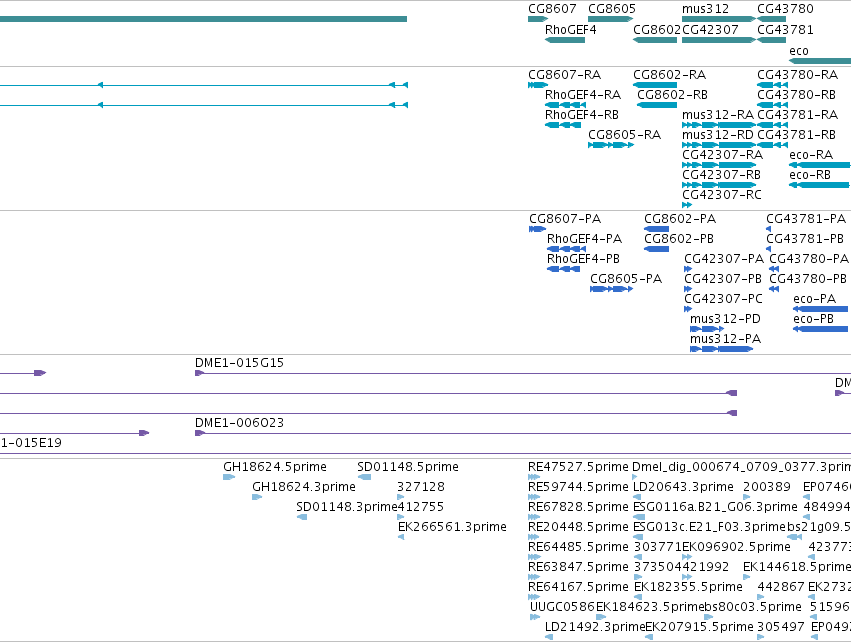The image size is (851, 642).
Task: Select transcript CG43780-RB
Action: pos(797,95)
